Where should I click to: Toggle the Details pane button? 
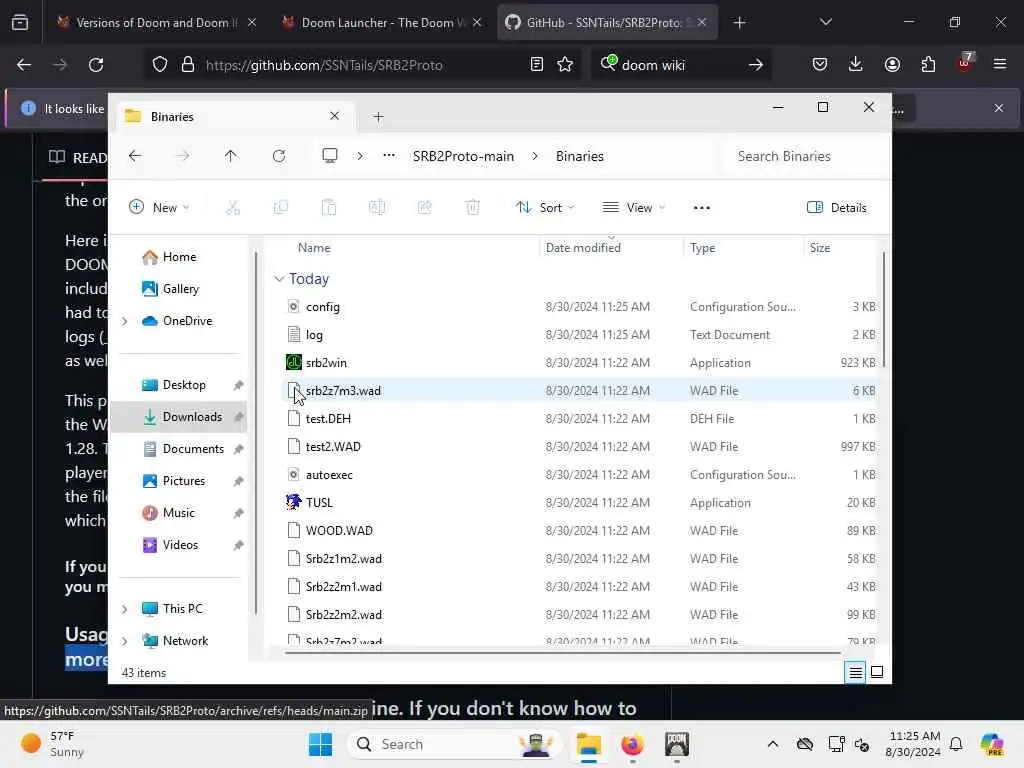pyautogui.click(x=837, y=208)
